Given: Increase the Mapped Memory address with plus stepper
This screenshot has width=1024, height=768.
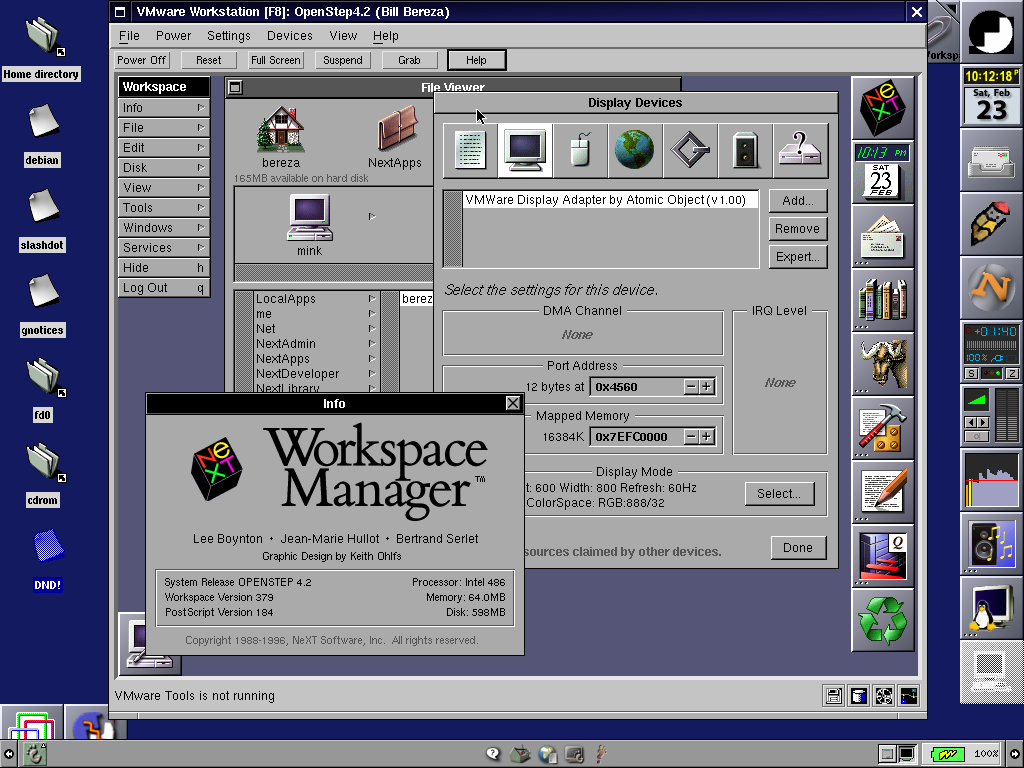Looking at the screenshot, I should coord(706,436).
